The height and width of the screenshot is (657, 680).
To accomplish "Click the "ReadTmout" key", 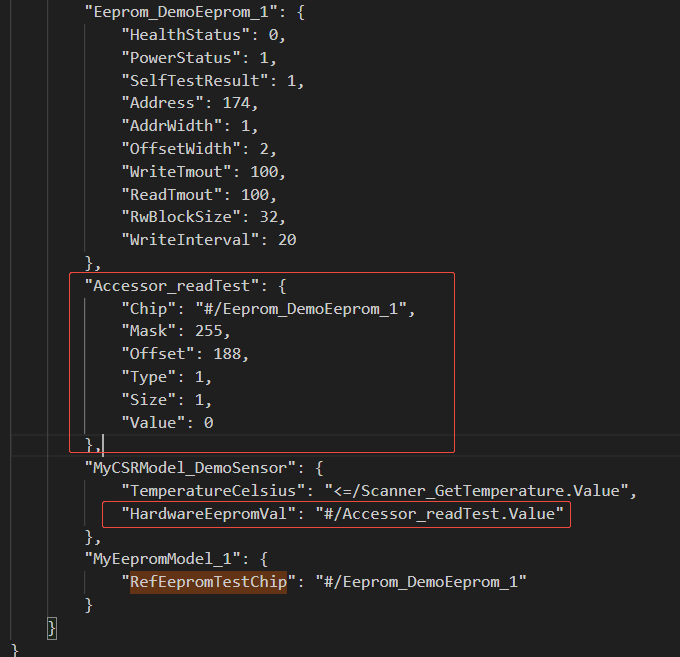I will [x=171, y=194].
